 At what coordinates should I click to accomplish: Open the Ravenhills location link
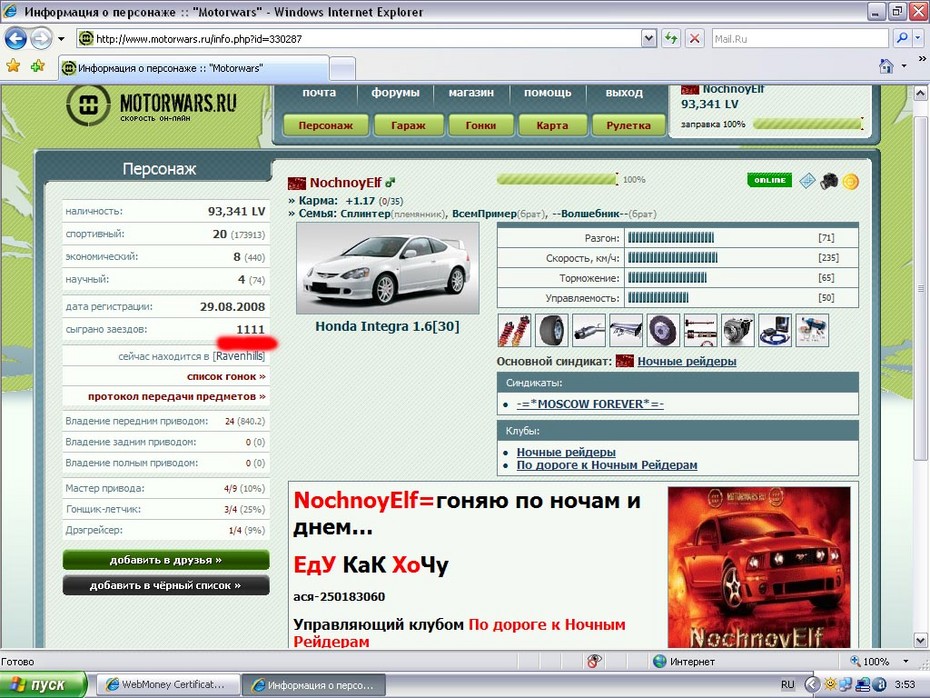(239, 356)
